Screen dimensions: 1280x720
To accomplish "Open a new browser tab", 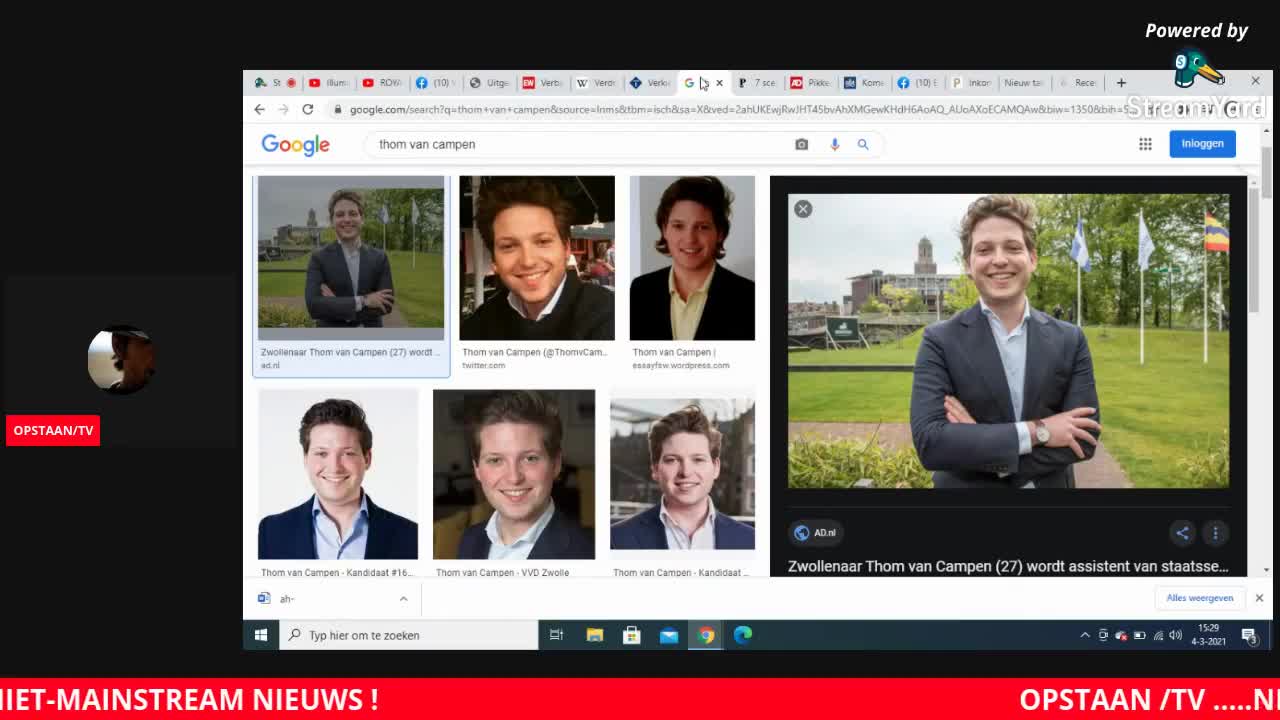I will point(1121,83).
